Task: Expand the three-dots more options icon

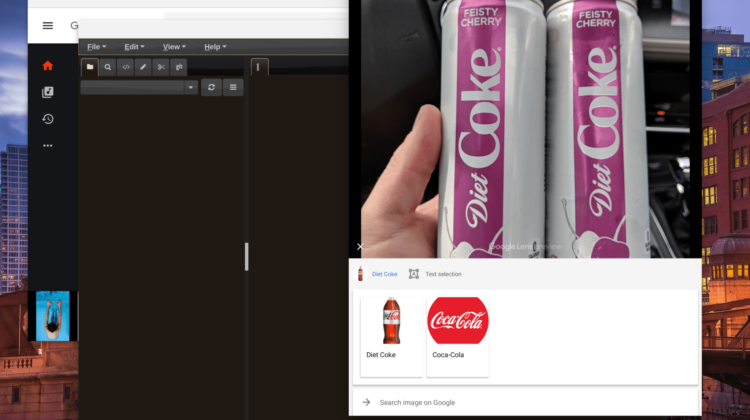Action: [x=47, y=146]
